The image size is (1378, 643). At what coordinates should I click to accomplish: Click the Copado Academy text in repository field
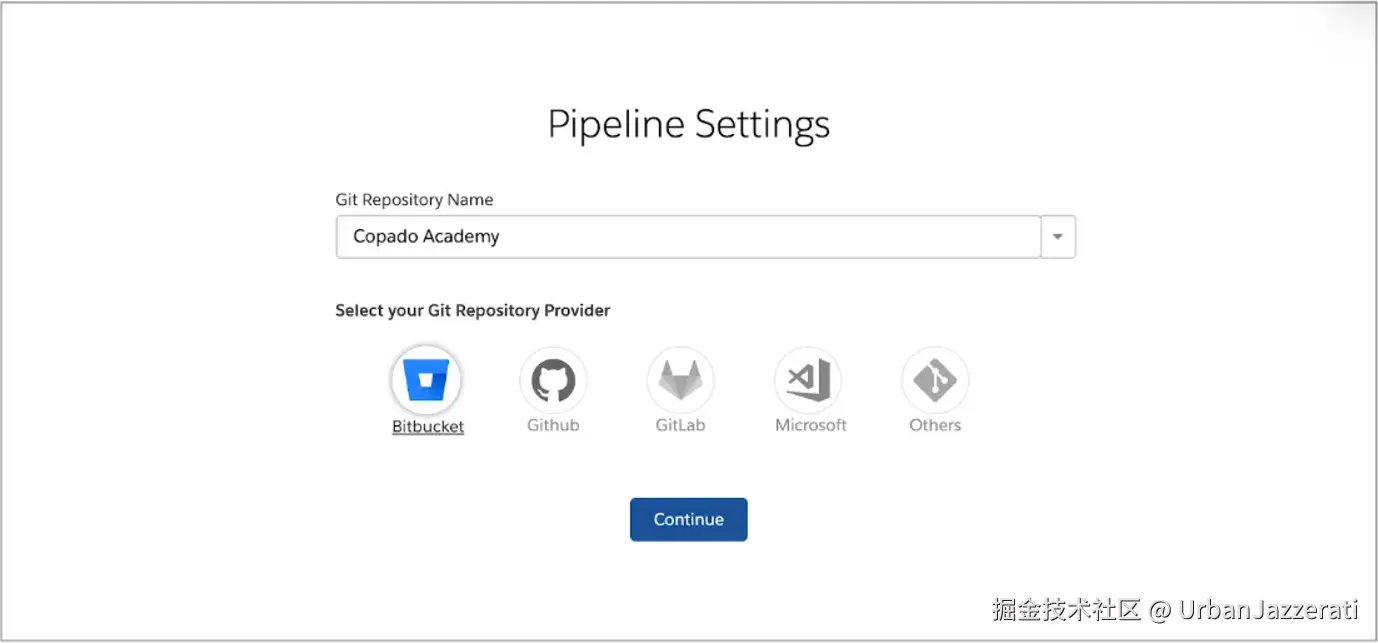tap(426, 237)
